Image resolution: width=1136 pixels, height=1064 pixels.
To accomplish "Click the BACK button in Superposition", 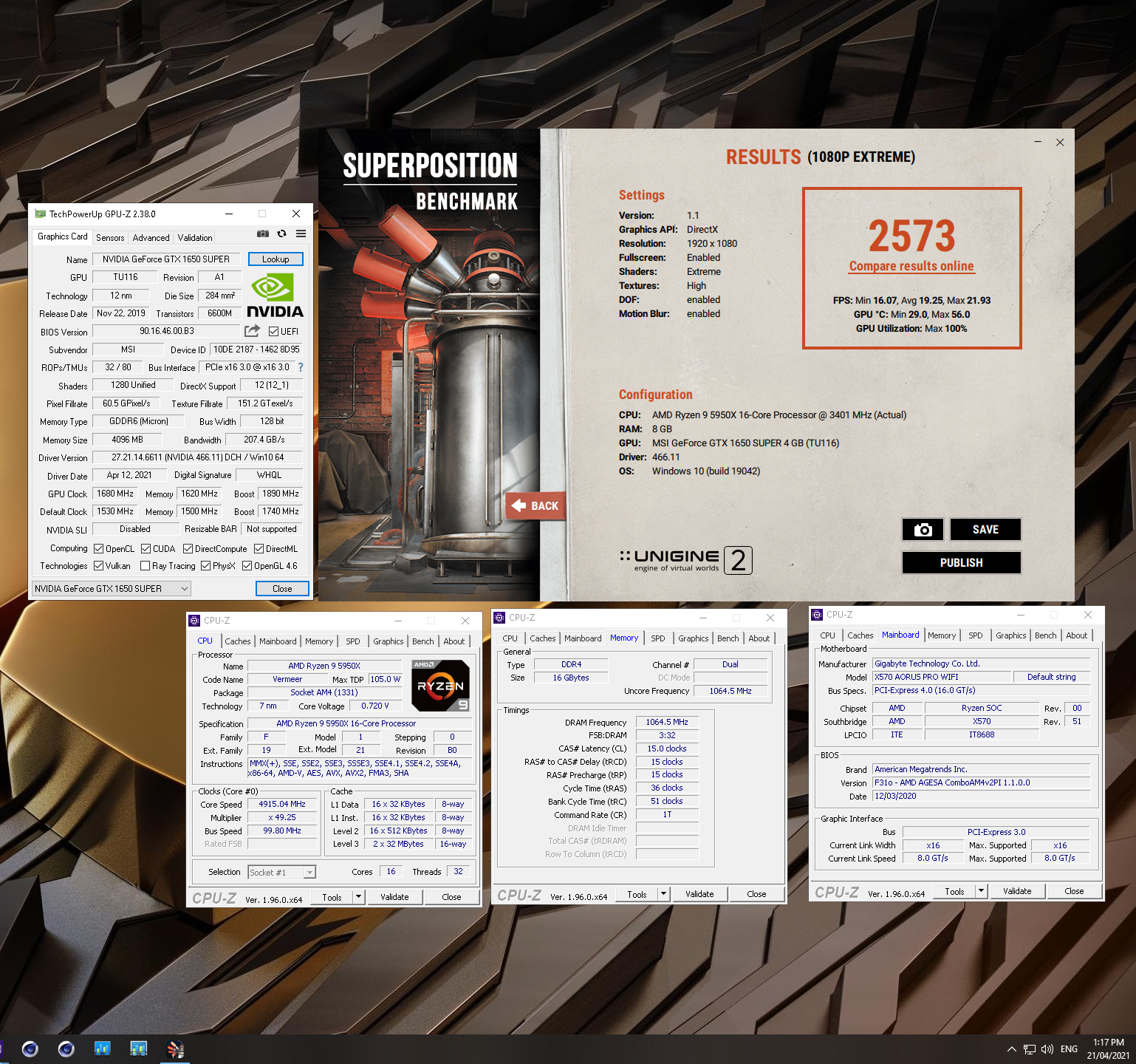I will 536,506.
